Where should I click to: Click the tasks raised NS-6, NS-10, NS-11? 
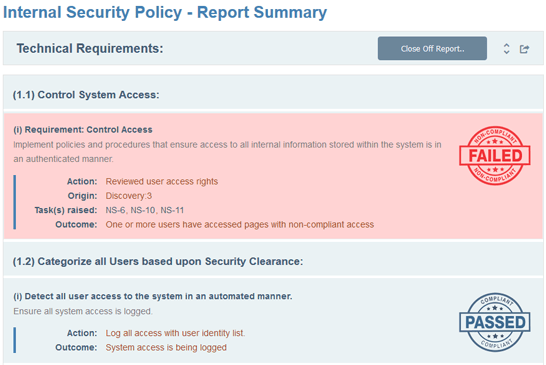pos(145,210)
